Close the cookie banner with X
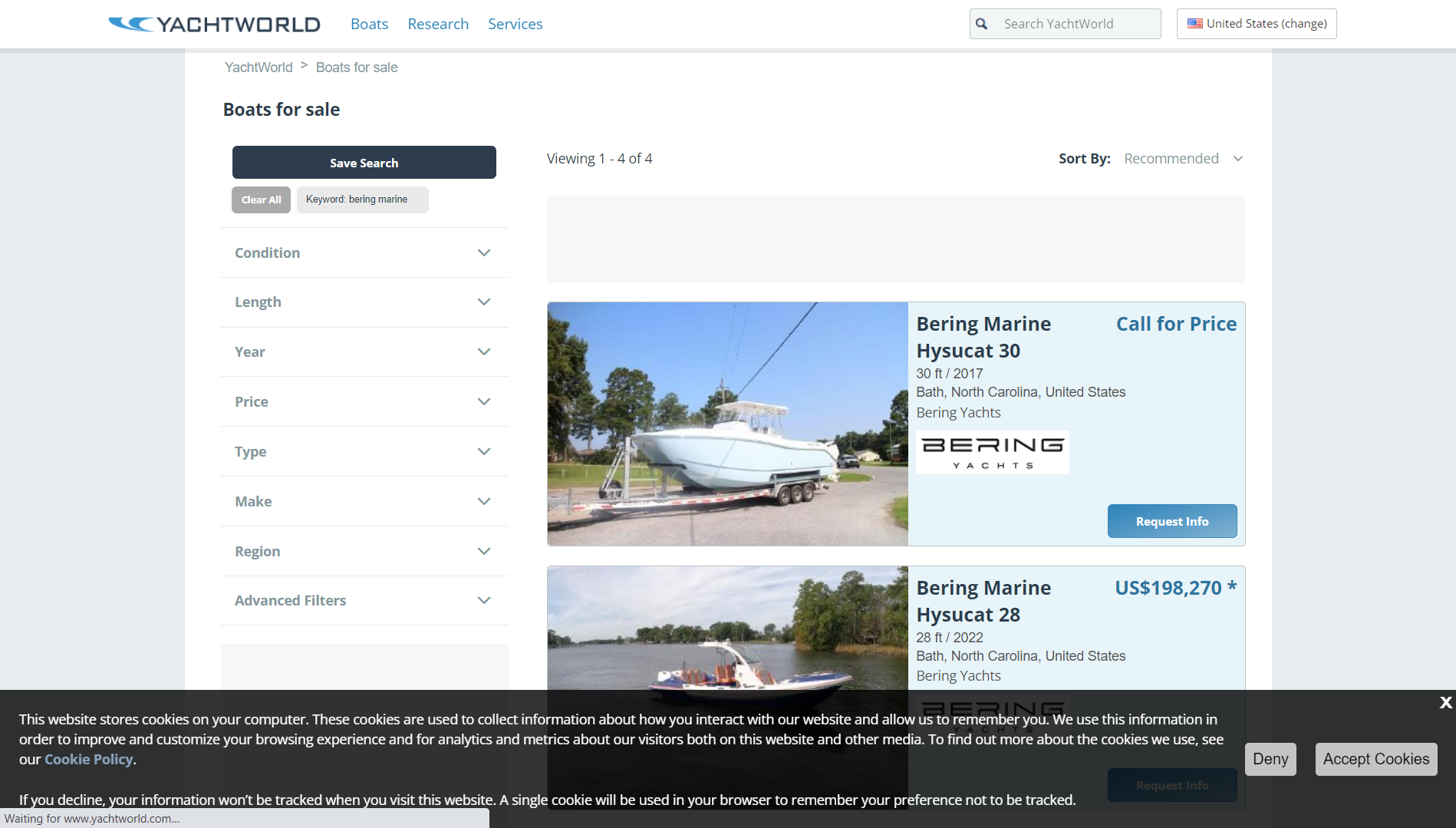1456x828 pixels. (1445, 702)
